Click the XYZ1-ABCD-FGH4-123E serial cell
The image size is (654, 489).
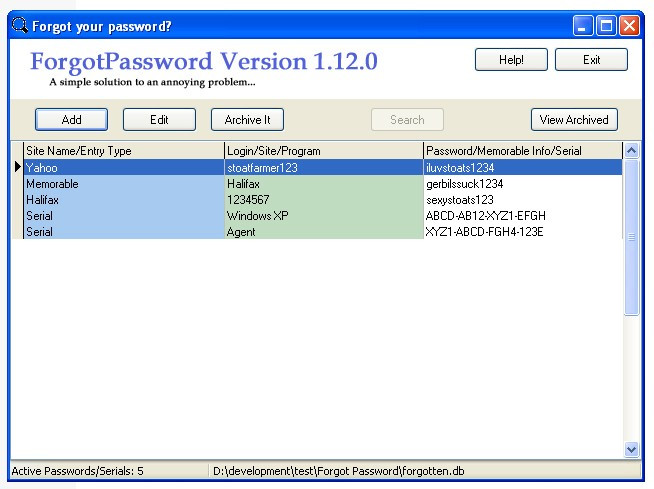[x=523, y=232]
